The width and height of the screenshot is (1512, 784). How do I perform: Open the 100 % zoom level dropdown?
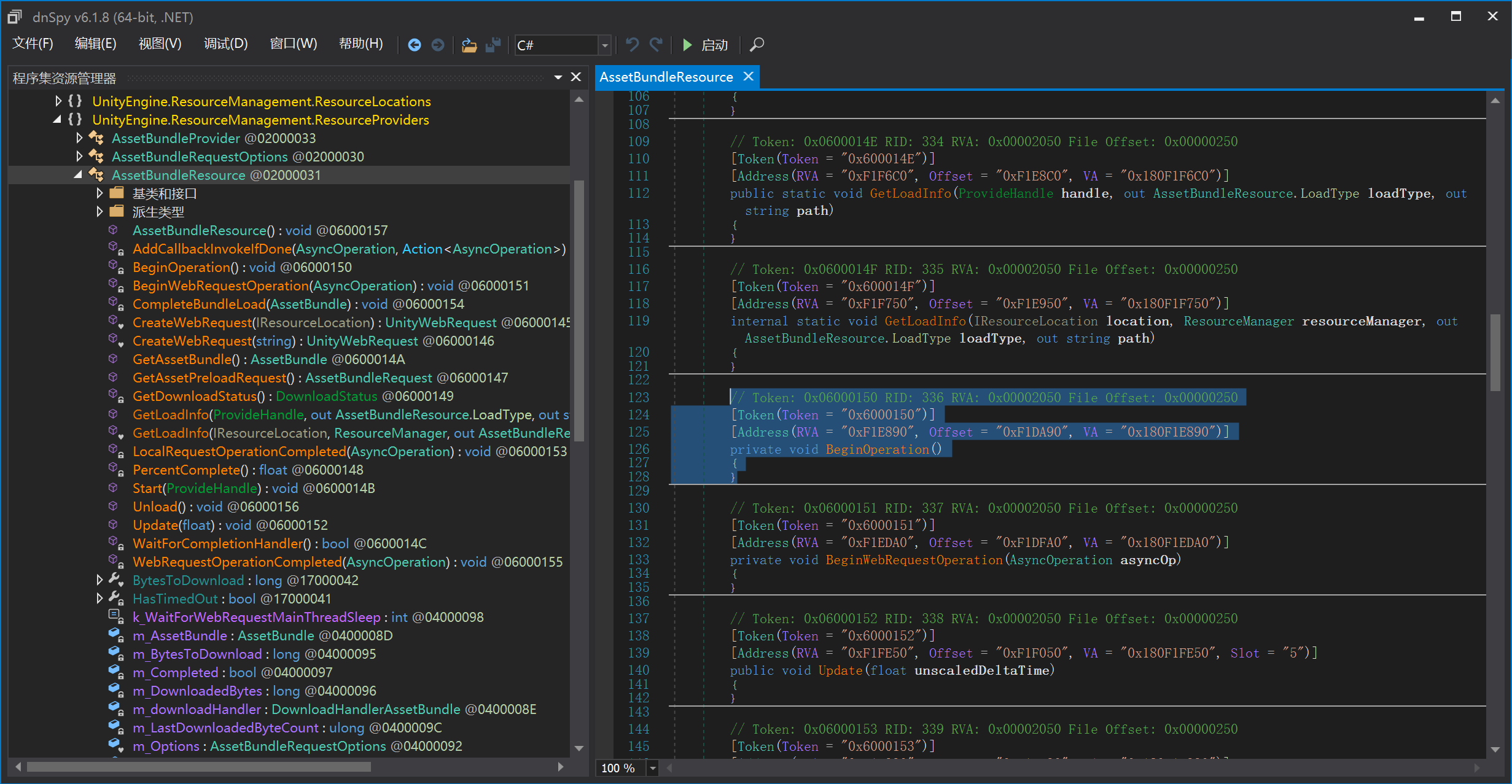(x=653, y=768)
